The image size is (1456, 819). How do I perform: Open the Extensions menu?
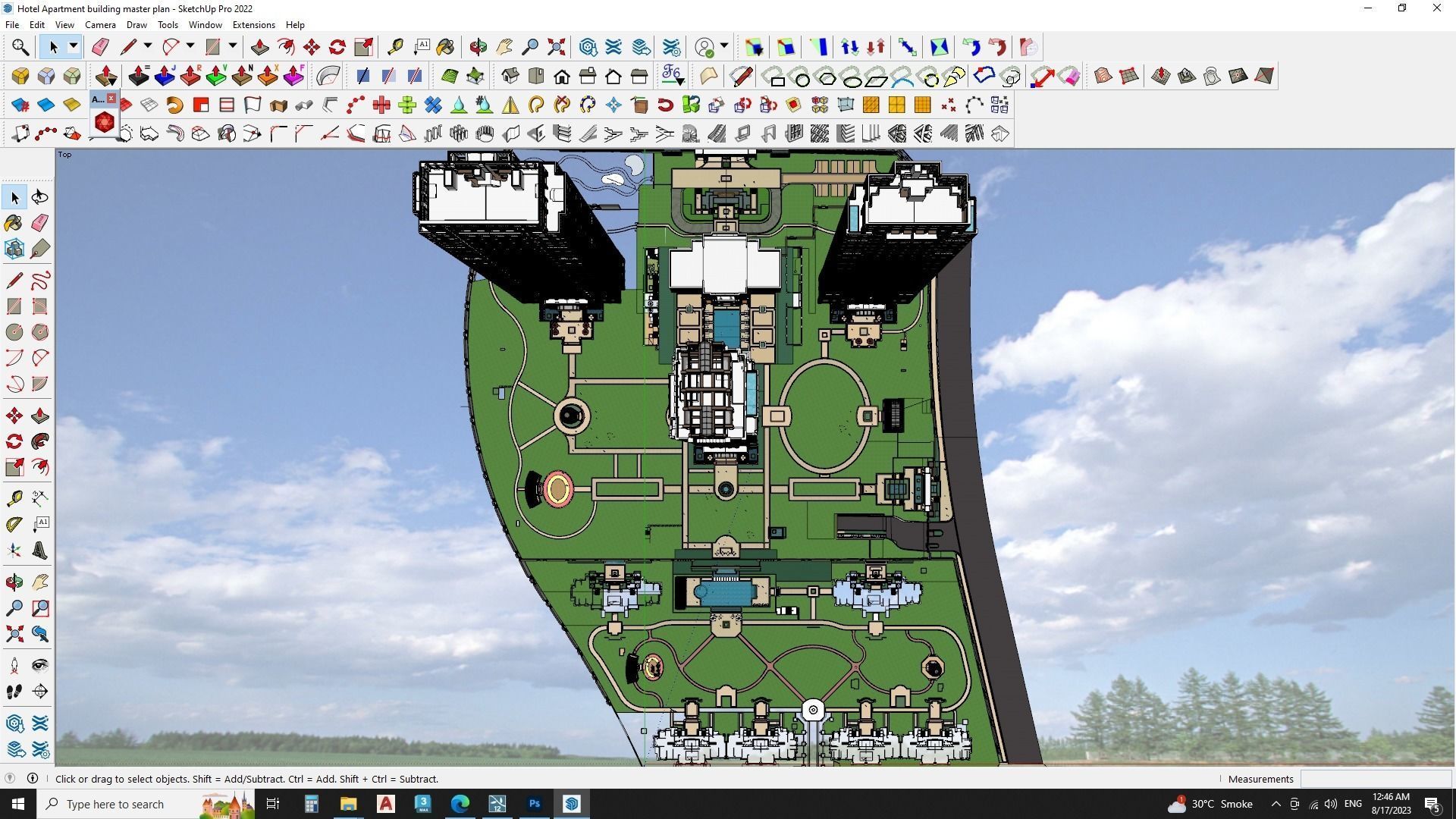(253, 25)
